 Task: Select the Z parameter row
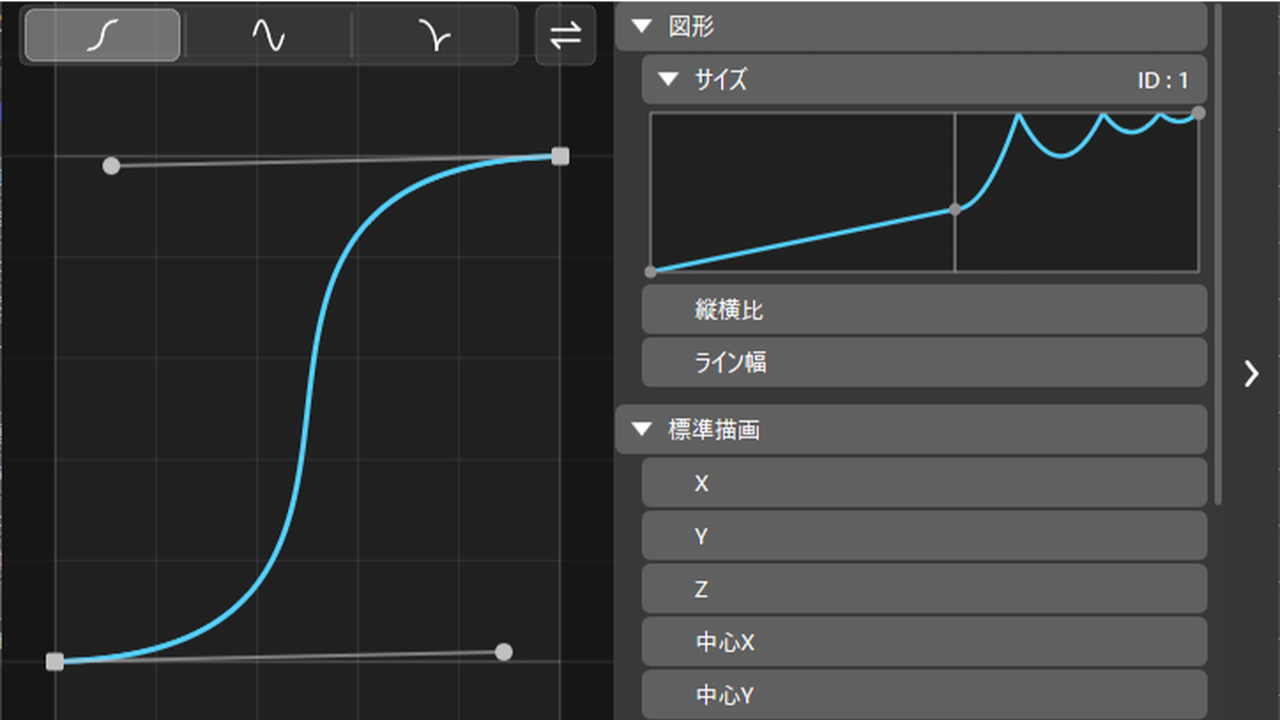pos(924,589)
